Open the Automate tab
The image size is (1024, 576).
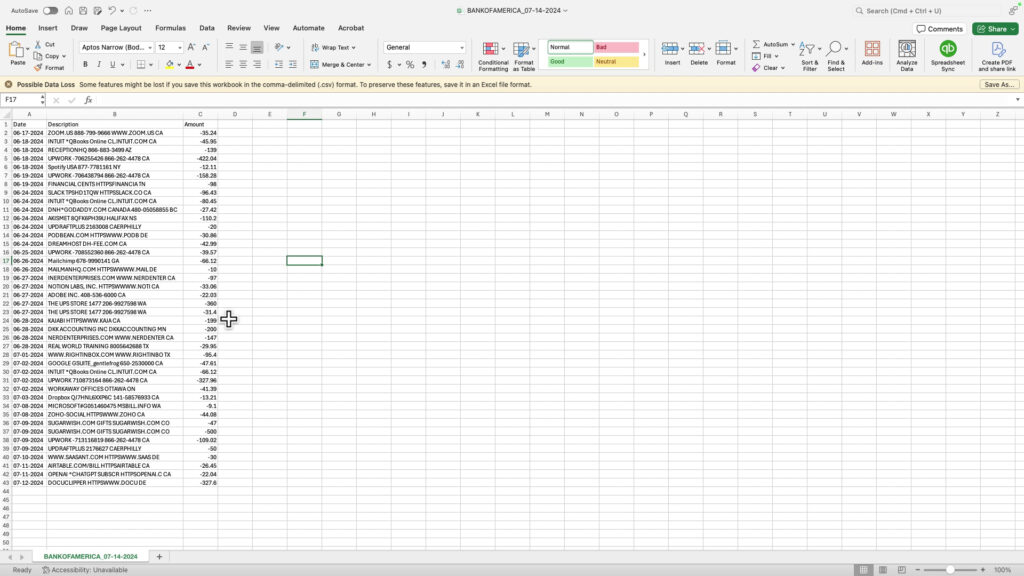[308, 27]
